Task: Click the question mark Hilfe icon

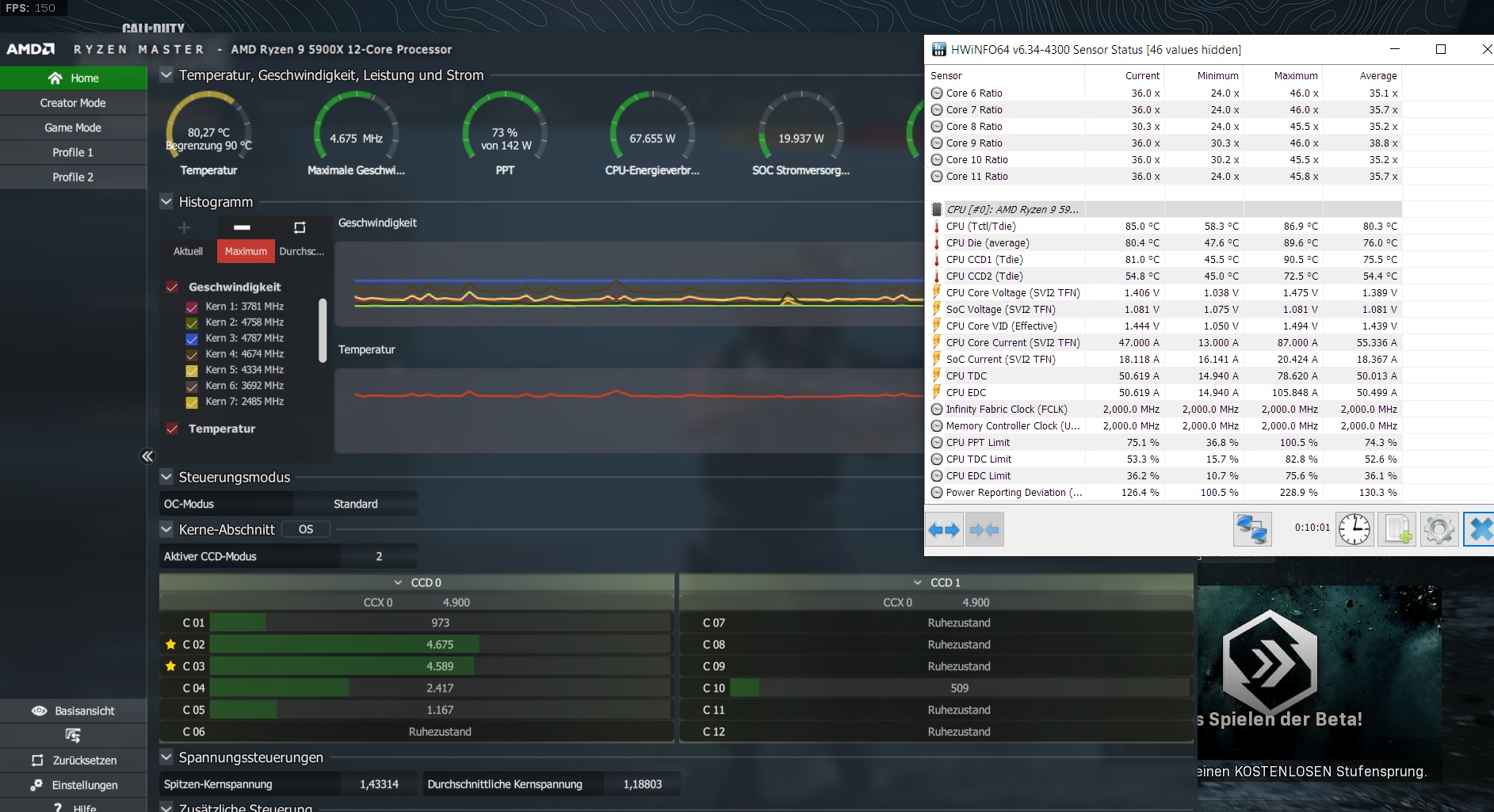Action: coord(58,807)
